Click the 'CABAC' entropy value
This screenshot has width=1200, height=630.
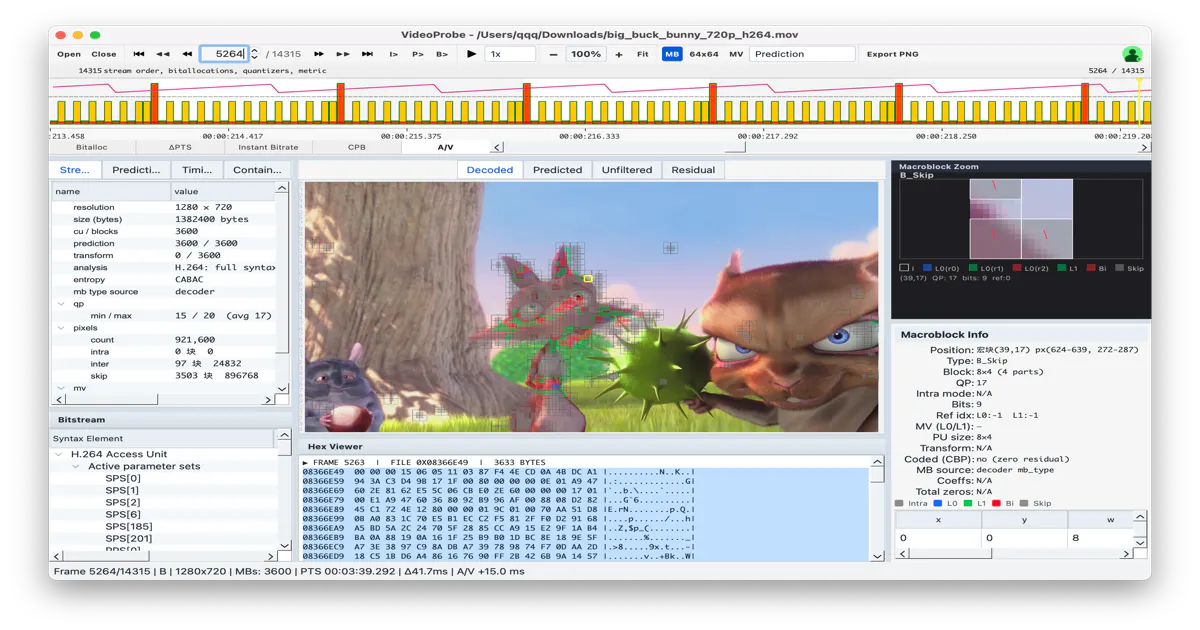(x=190, y=280)
